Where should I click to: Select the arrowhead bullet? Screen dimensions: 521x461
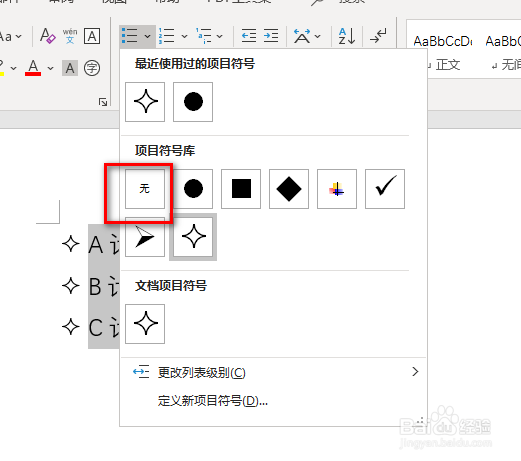145,237
